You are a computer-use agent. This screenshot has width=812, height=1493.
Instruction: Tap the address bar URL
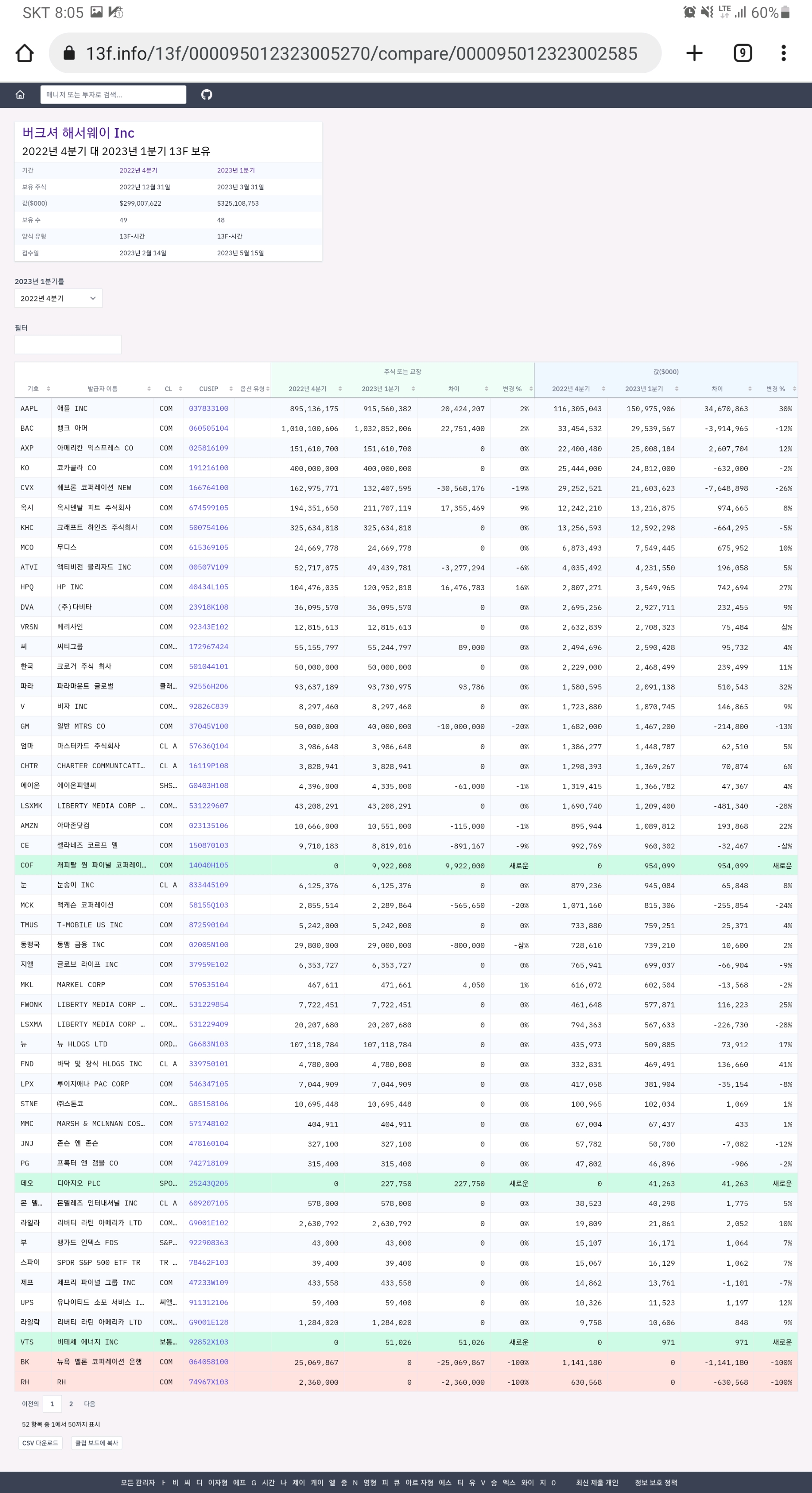click(361, 53)
